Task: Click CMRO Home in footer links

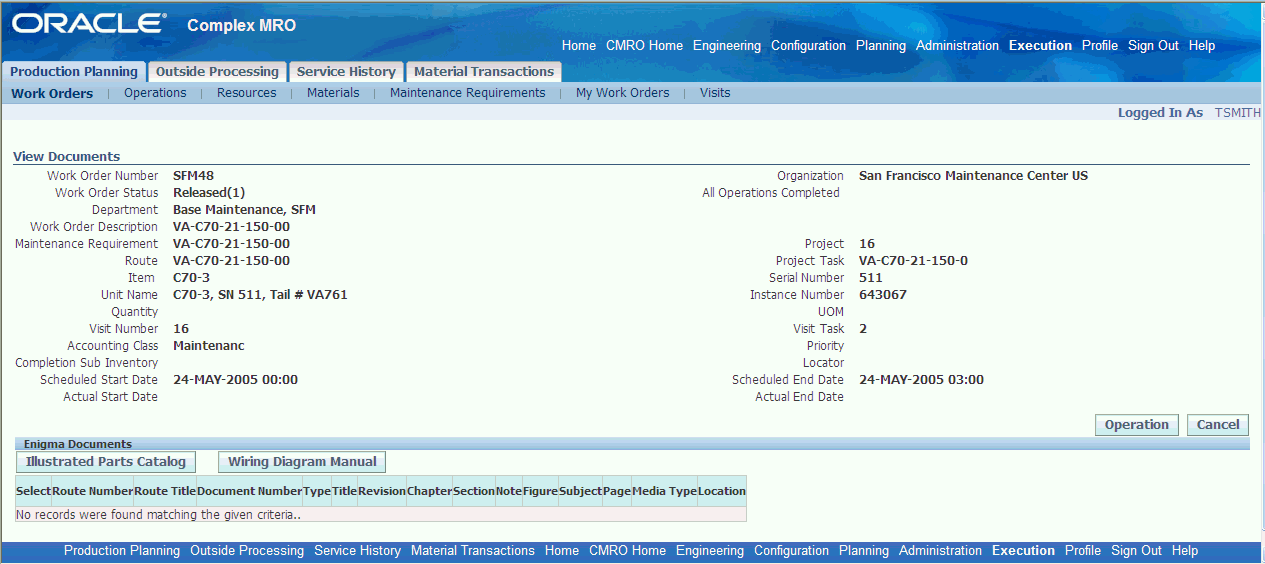Action: pos(627,551)
